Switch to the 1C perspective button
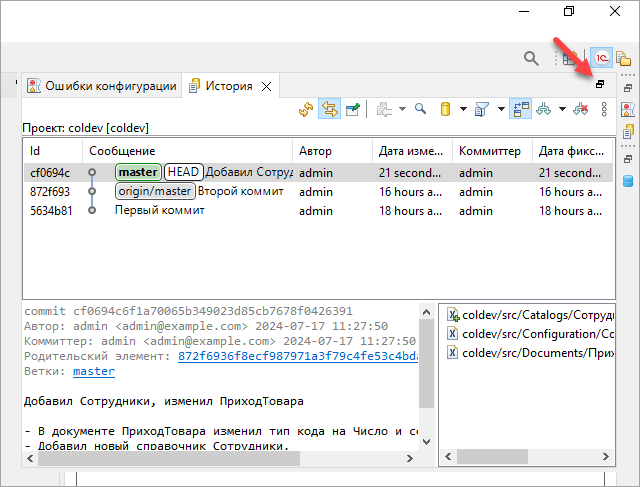The height and width of the screenshot is (487, 640). (602, 58)
